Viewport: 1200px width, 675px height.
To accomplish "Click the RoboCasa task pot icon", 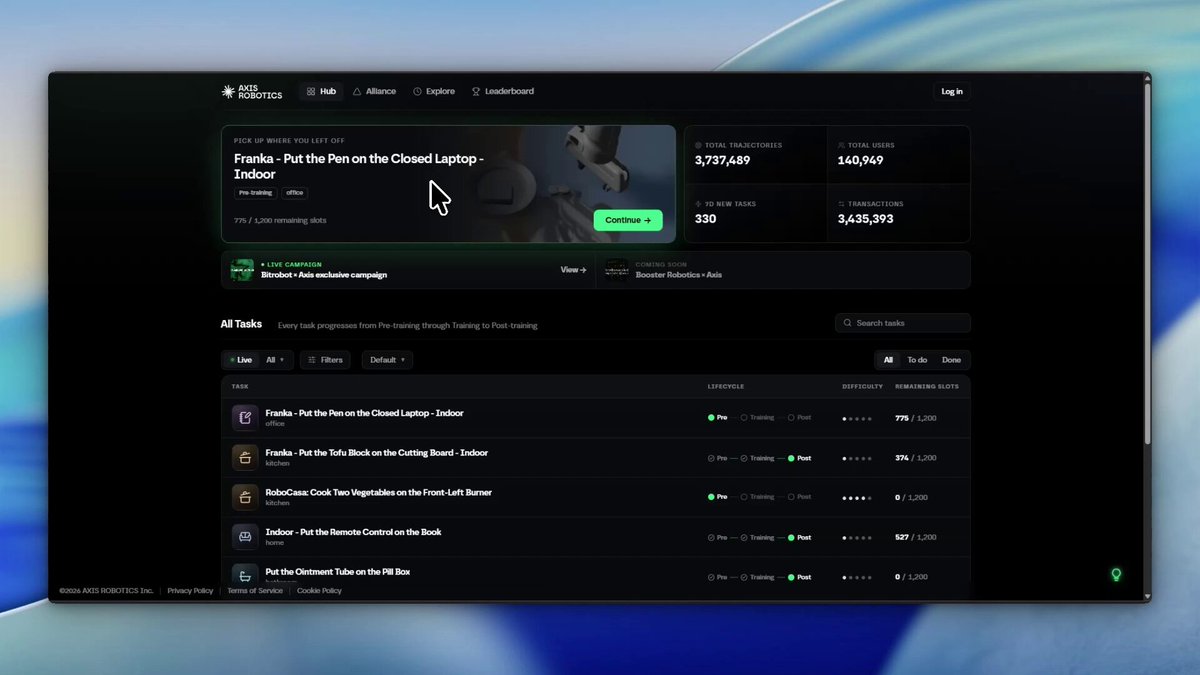I will [x=245, y=497].
